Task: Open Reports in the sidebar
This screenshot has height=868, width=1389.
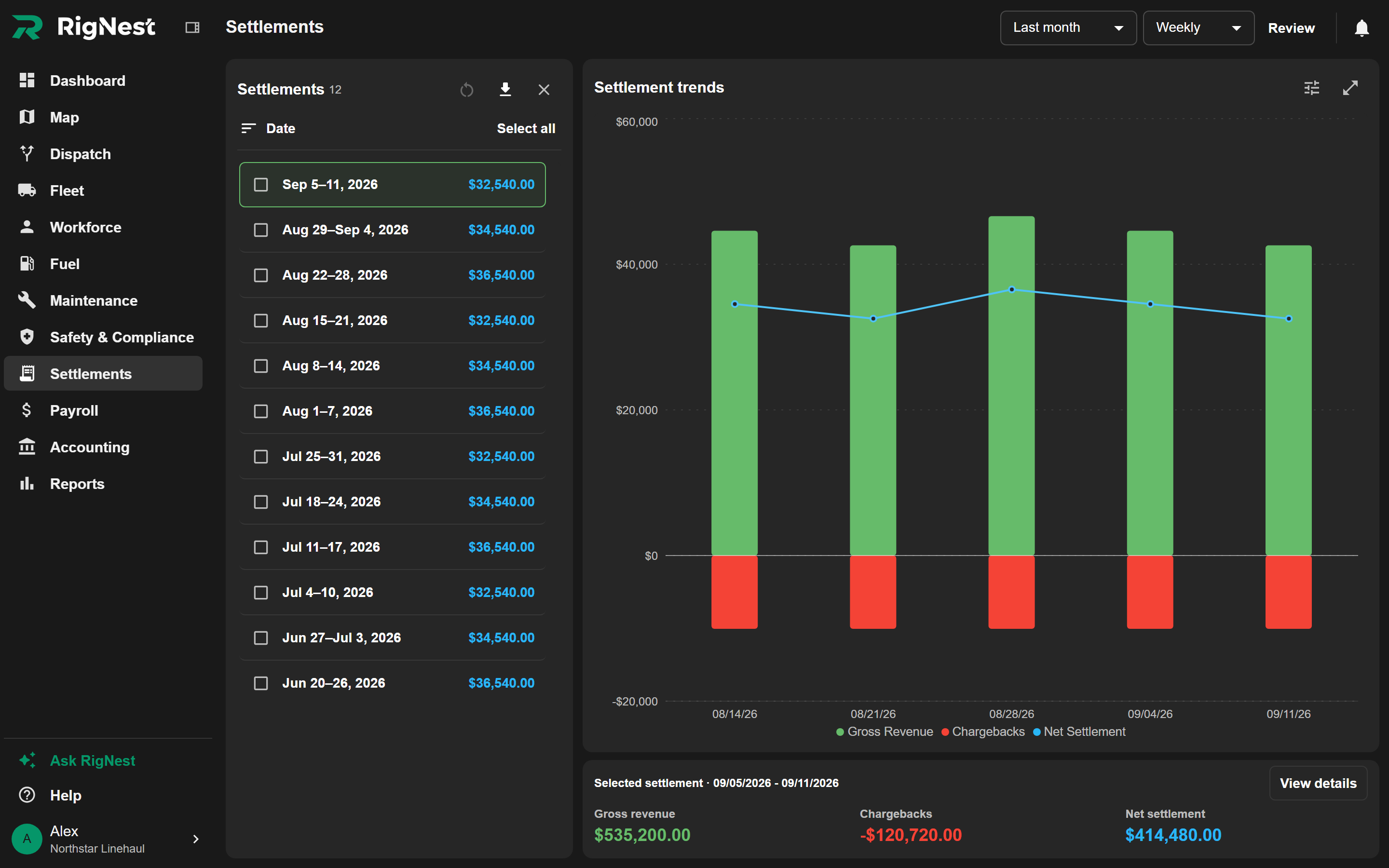Action: (103, 484)
